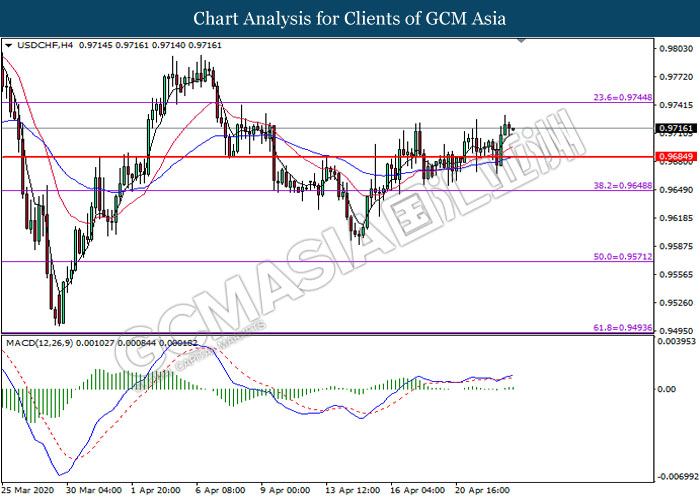Click the 0.98030 price axis label
Image resolution: width=700 pixels, height=500 pixels.
[672, 48]
